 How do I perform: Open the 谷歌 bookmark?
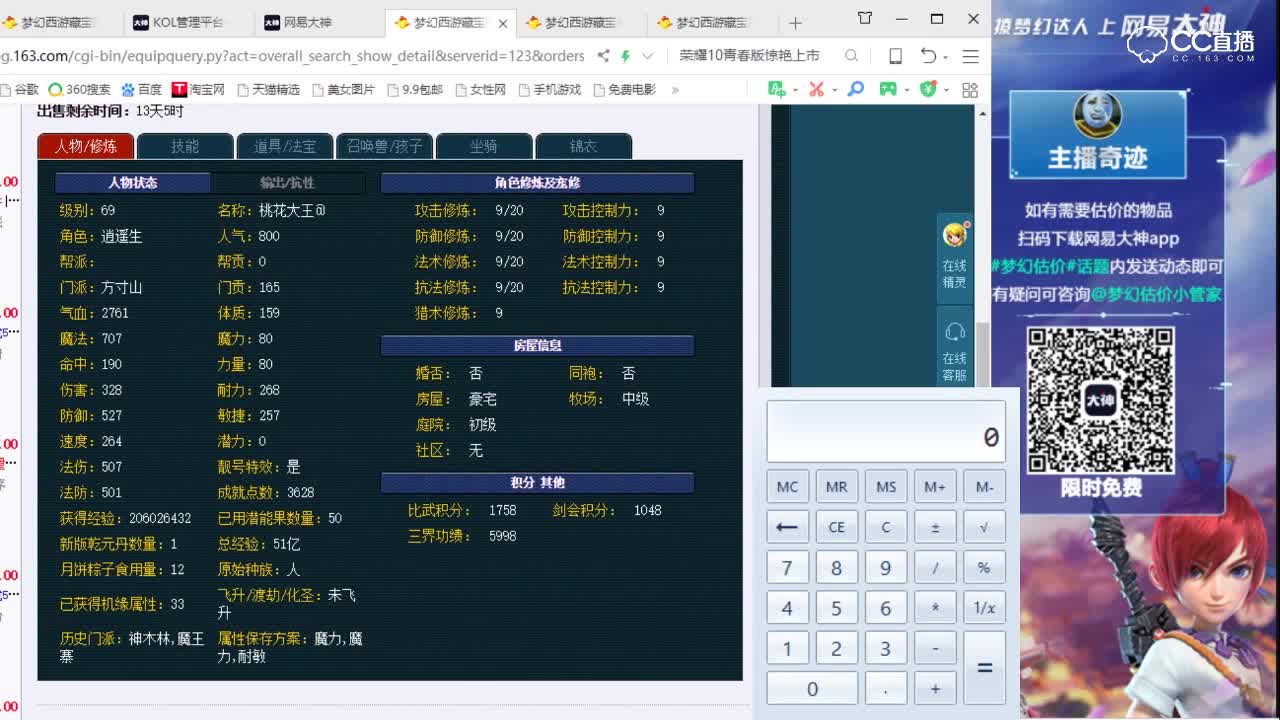click(x=20, y=90)
